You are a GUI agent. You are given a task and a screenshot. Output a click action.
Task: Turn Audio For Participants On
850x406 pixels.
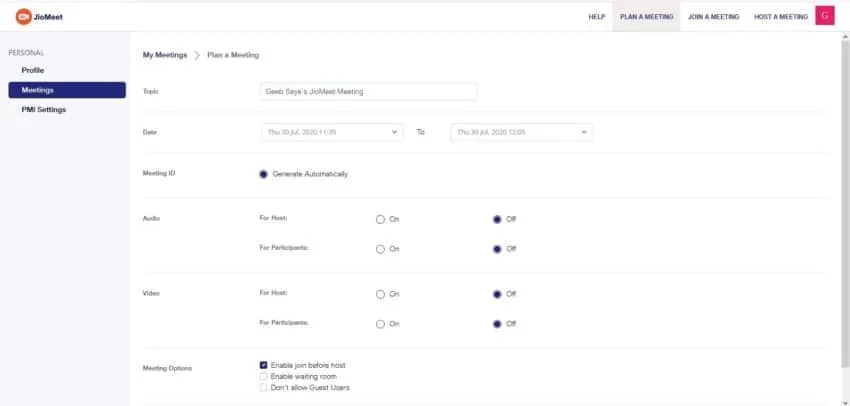pyautogui.click(x=380, y=249)
